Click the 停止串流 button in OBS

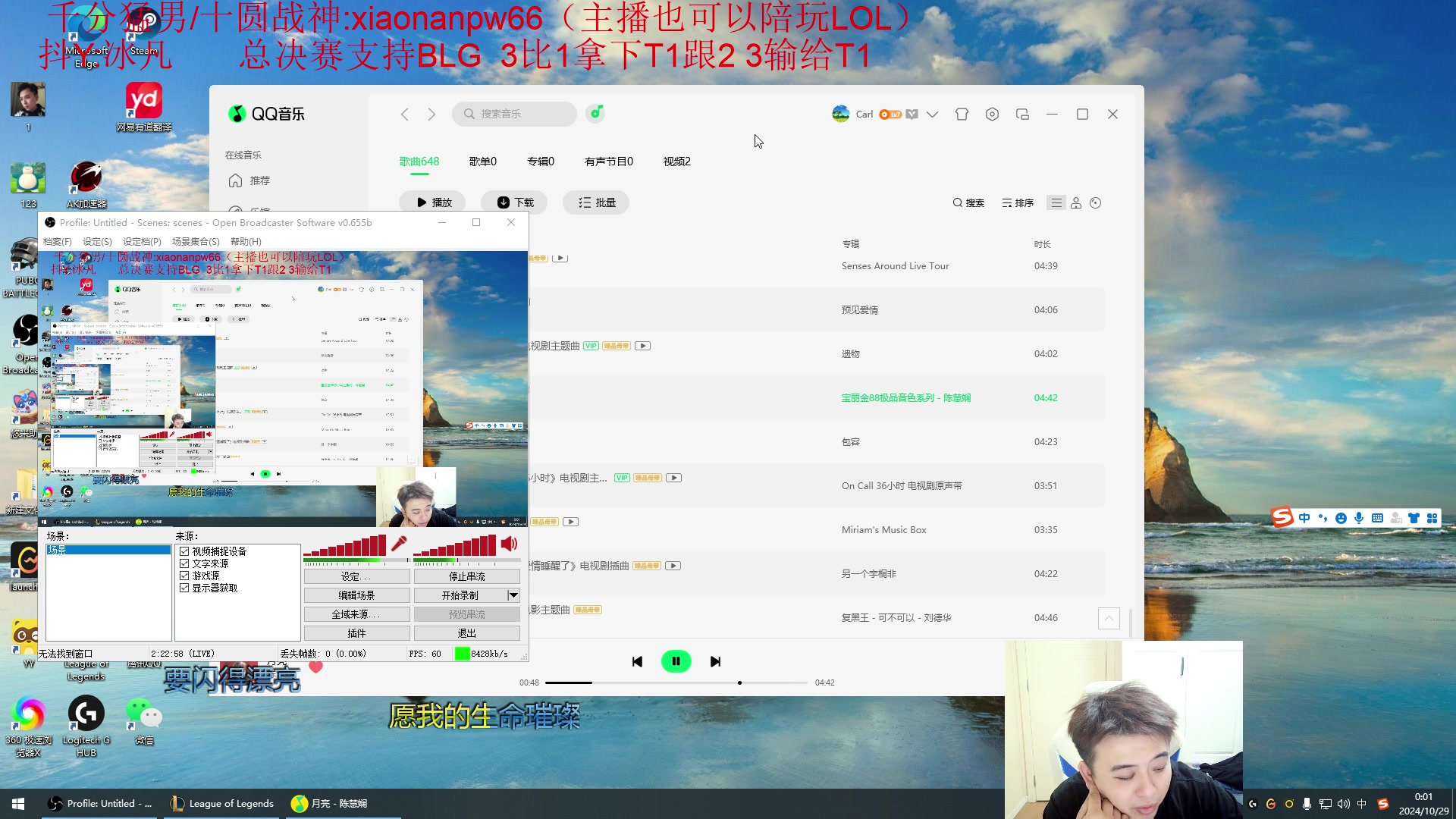[x=468, y=576]
